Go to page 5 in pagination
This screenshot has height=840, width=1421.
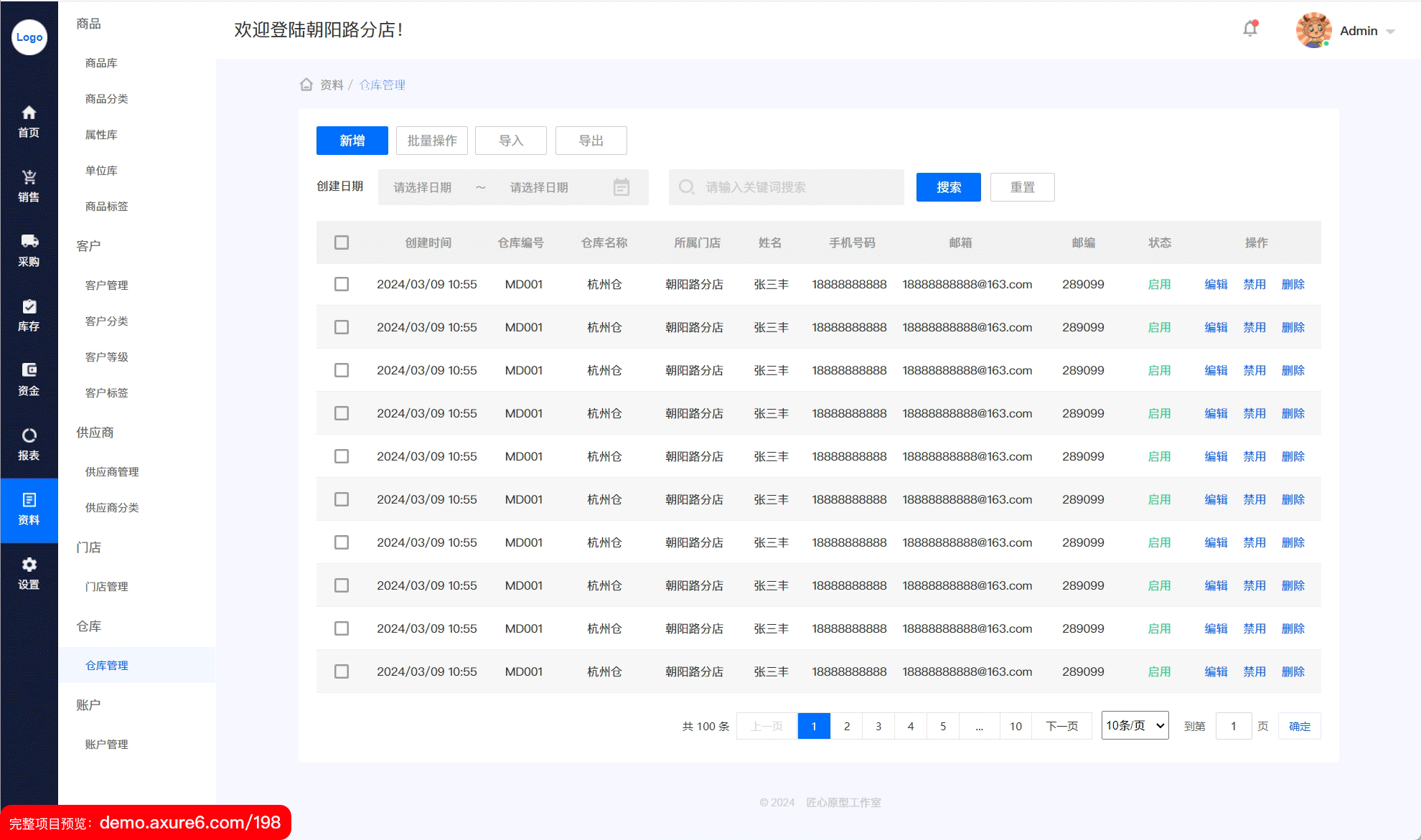[943, 726]
